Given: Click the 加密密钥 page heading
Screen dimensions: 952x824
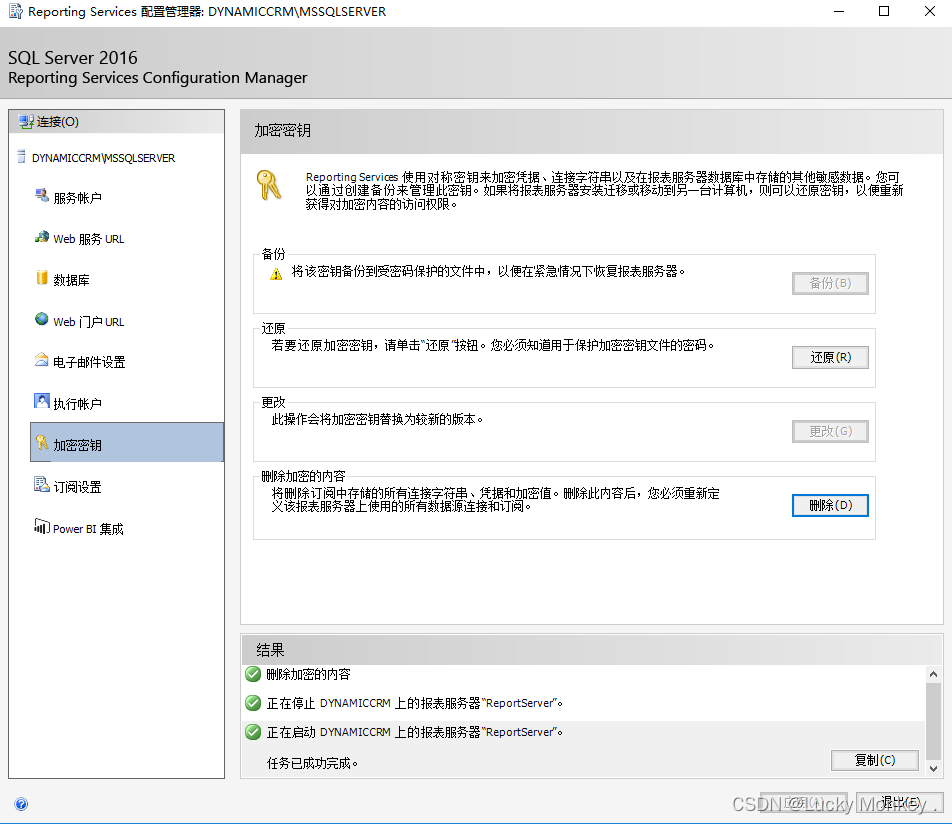Looking at the screenshot, I should click(x=282, y=131).
